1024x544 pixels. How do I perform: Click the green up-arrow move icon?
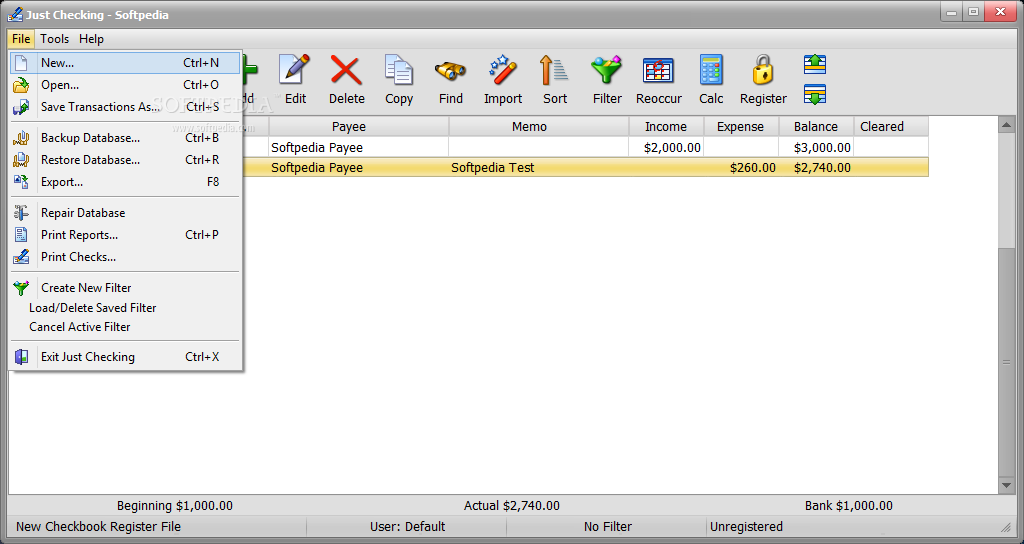815,64
